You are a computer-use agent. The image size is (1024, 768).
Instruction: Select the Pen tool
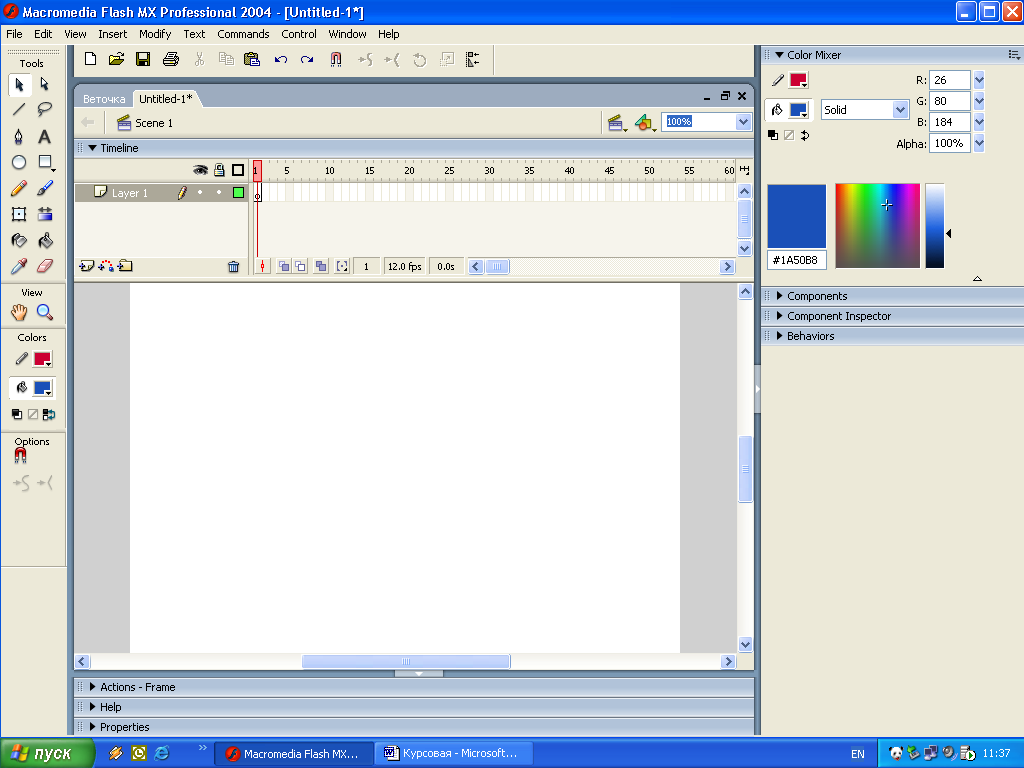19,136
